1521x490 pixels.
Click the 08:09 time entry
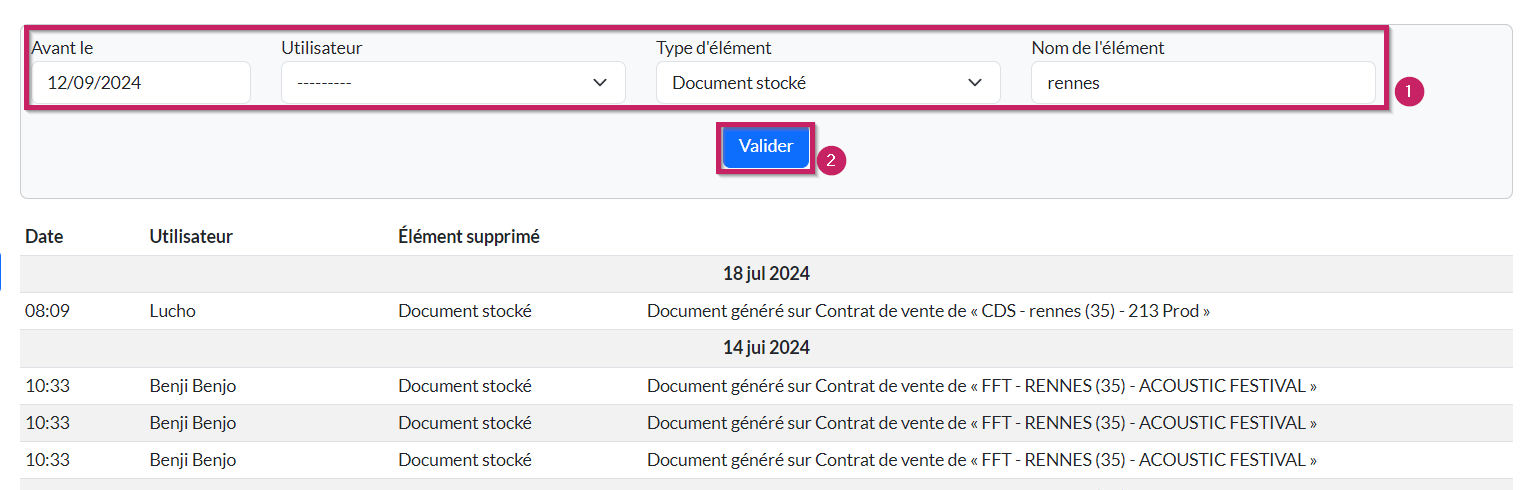coord(47,311)
